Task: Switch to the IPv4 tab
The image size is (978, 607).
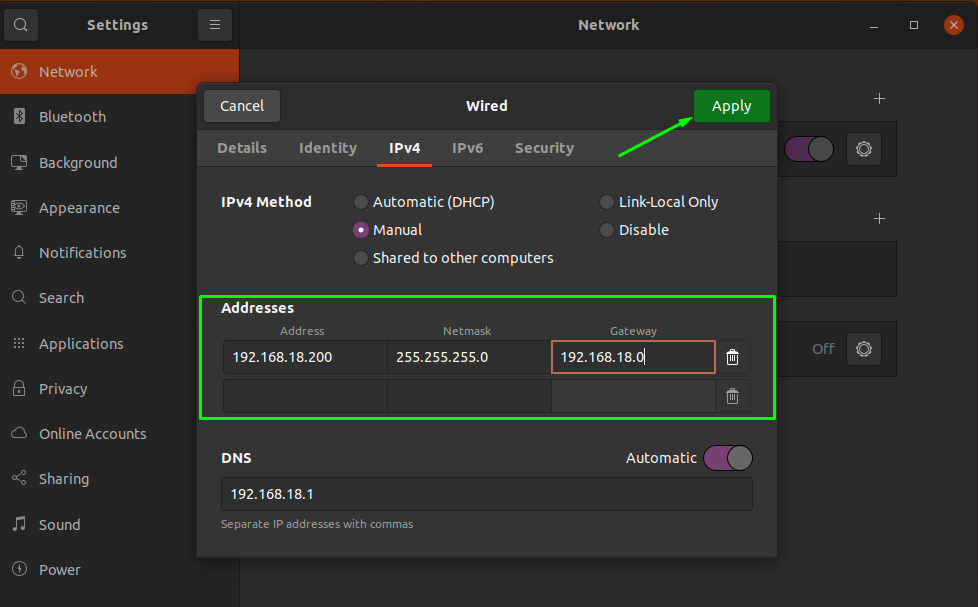Action: pos(405,148)
